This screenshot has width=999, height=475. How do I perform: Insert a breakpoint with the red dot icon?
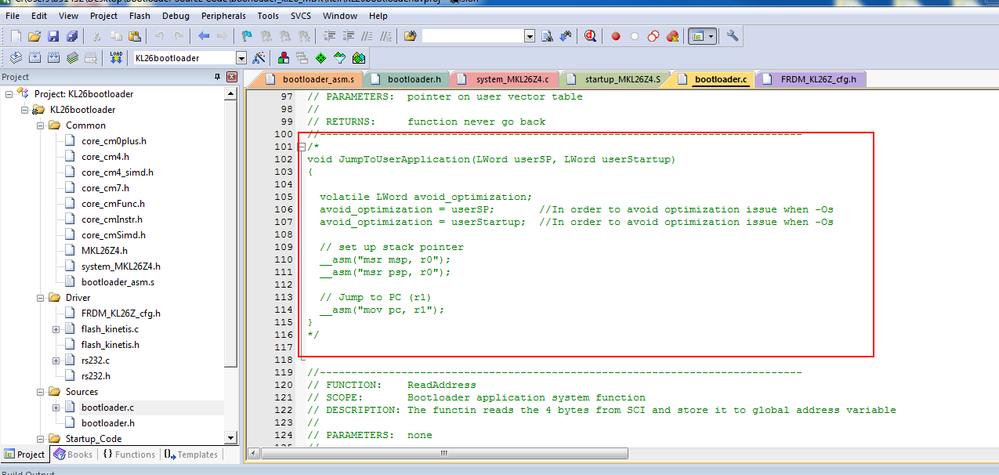pyautogui.click(x=615, y=36)
